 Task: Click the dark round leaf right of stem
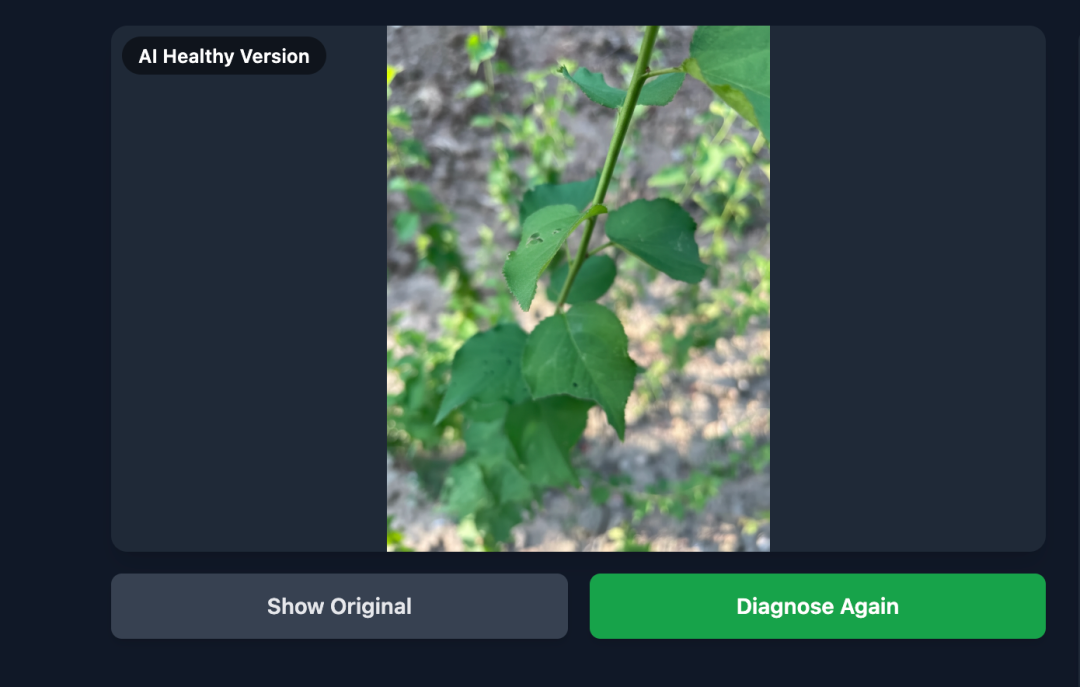[x=656, y=239]
